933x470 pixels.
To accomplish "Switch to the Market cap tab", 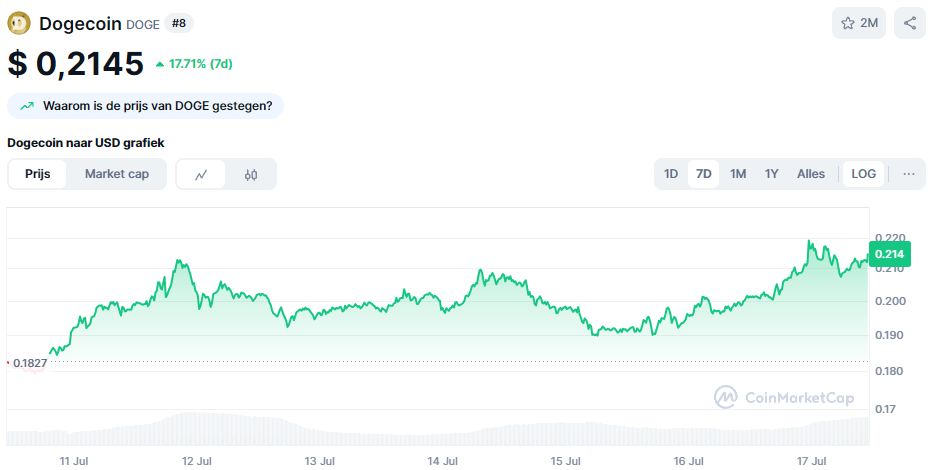I will click(117, 174).
